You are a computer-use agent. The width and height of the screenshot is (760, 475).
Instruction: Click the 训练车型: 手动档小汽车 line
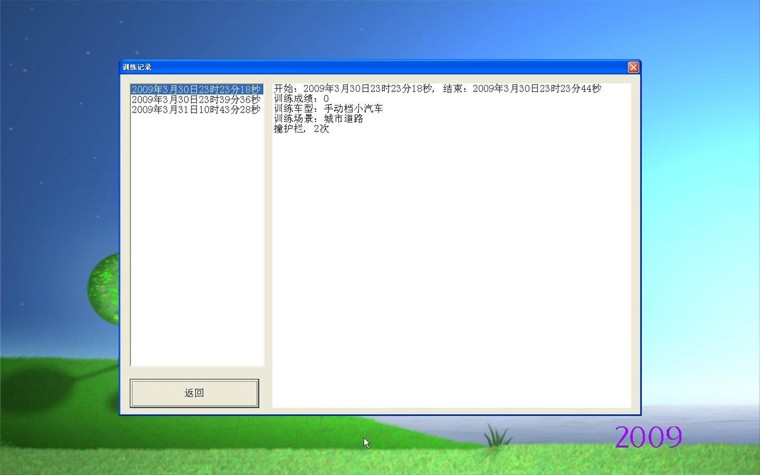click(328, 109)
